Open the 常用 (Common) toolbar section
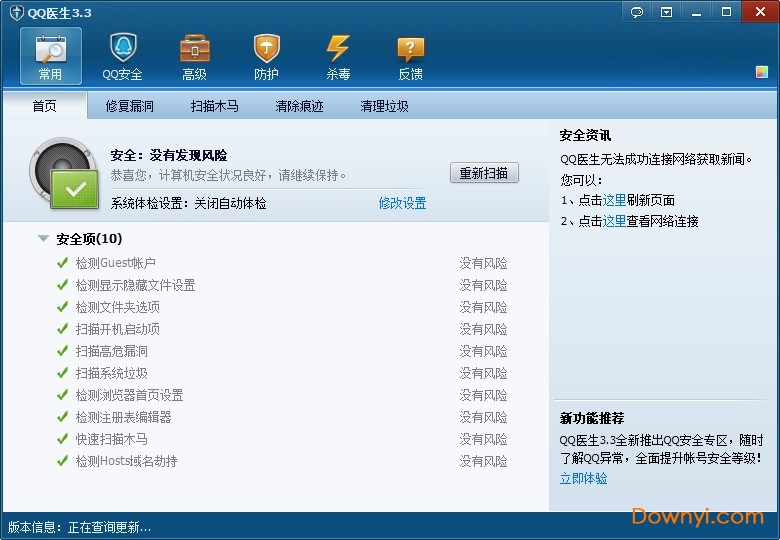Image resolution: width=780 pixels, height=540 pixels. 50,56
